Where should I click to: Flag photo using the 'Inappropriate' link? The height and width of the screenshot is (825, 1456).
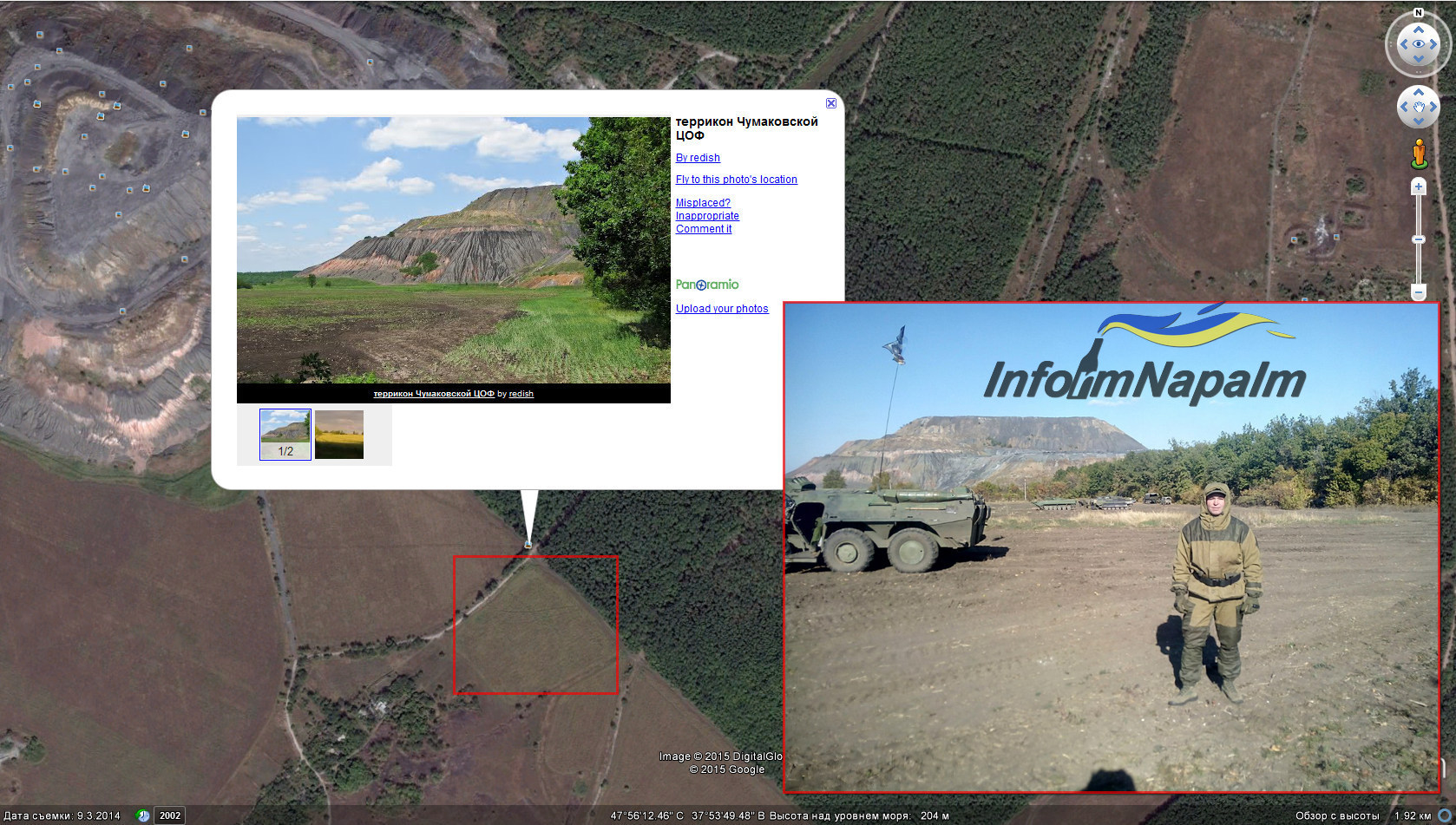click(x=707, y=216)
